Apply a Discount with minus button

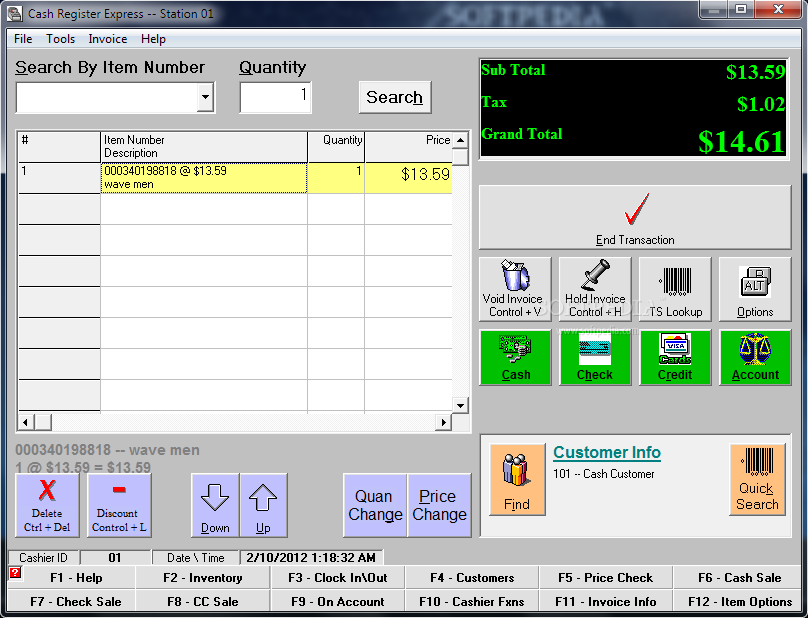[x=119, y=505]
